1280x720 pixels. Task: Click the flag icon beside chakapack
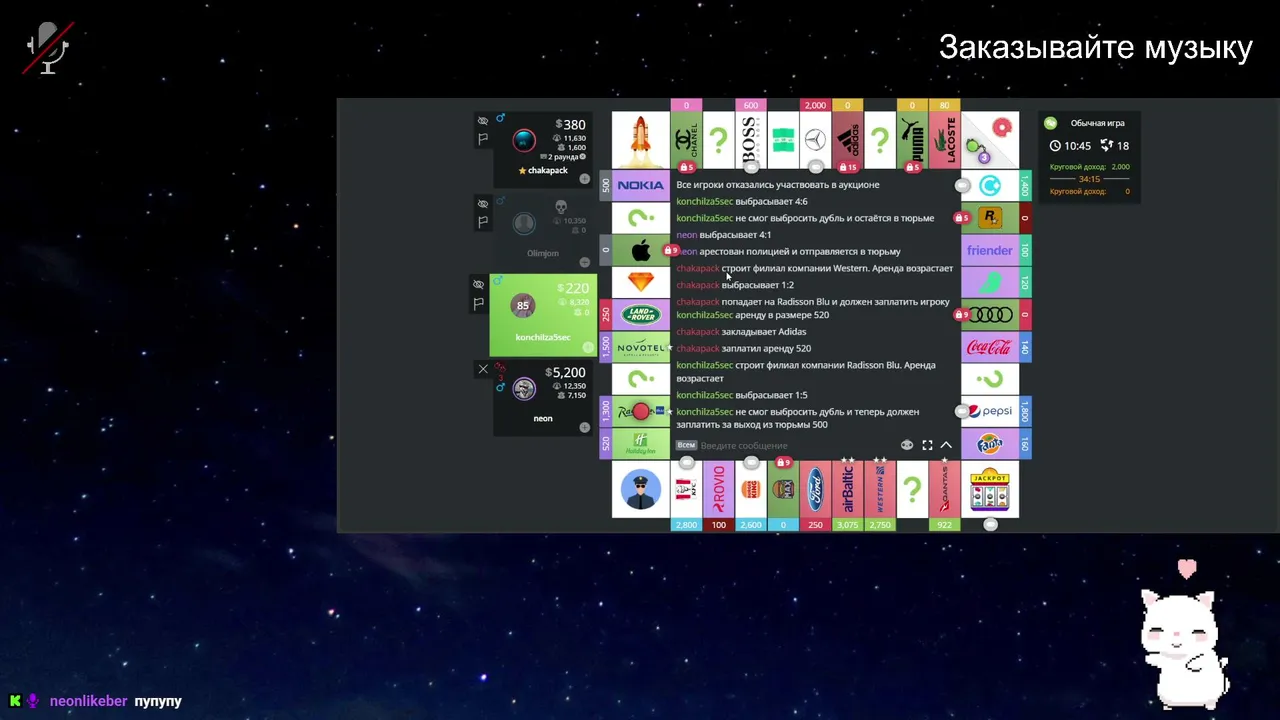coord(483,140)
